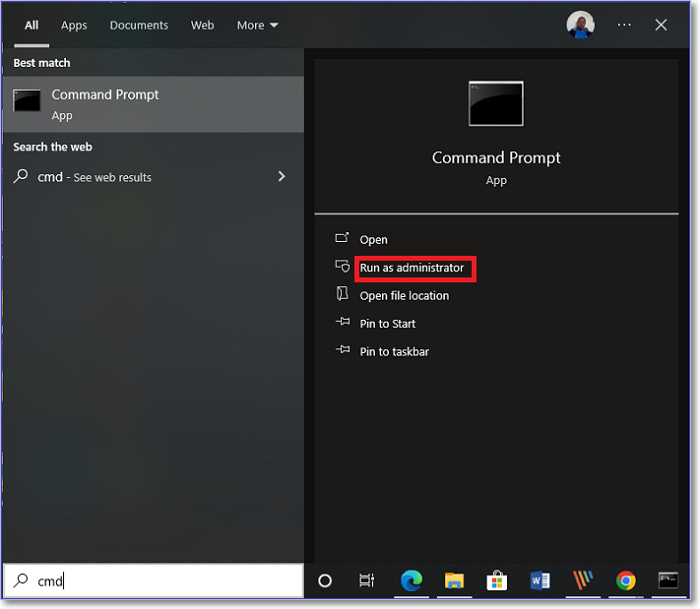Image resolution: width=700 pixels, height=609 pixels.
Task: Open Task View from the taskbar
Action: pyautogui.click(x=367, y=581)
